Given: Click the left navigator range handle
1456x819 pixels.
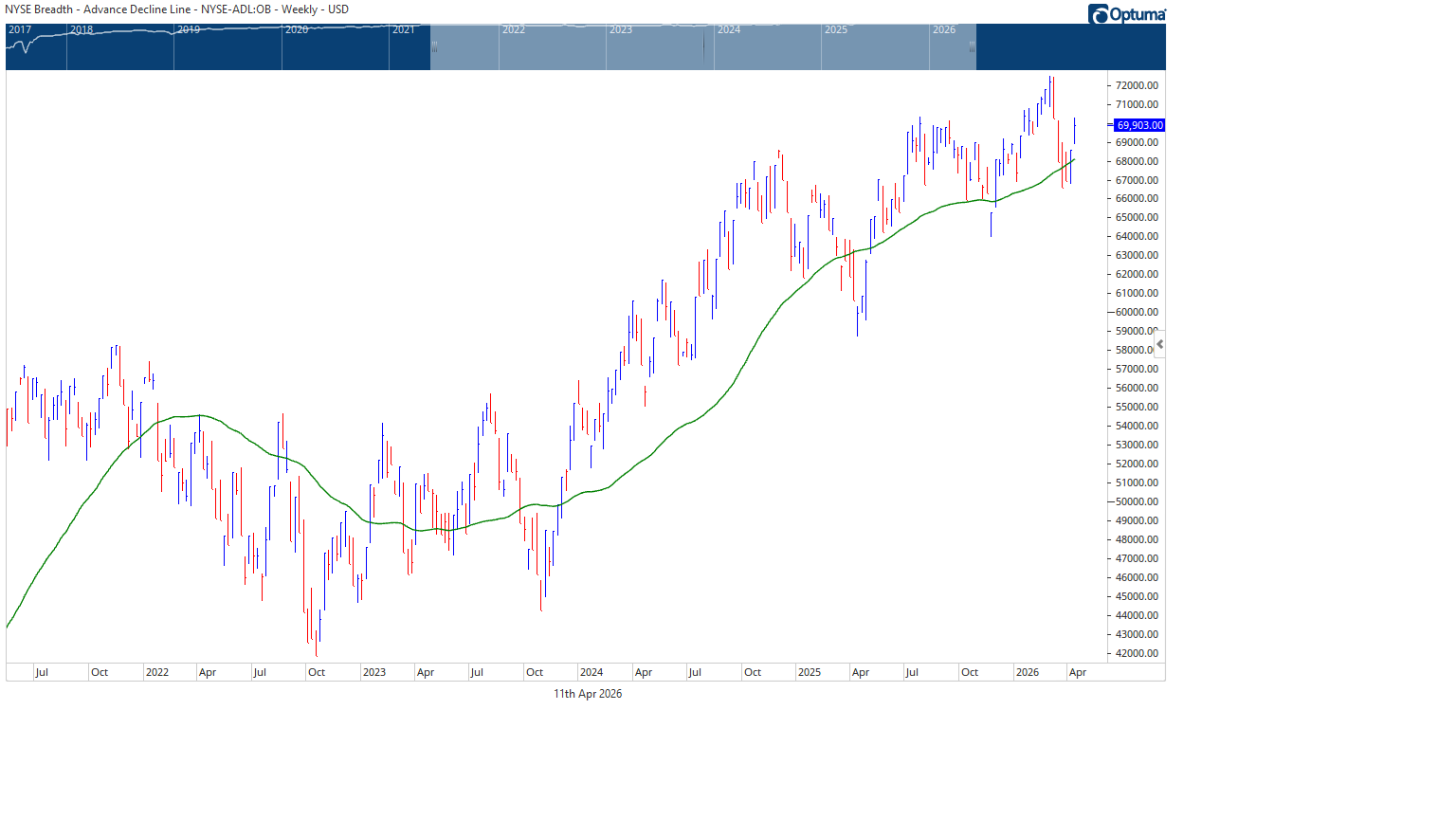Looking at the screenshot, I should pos(434,45).
